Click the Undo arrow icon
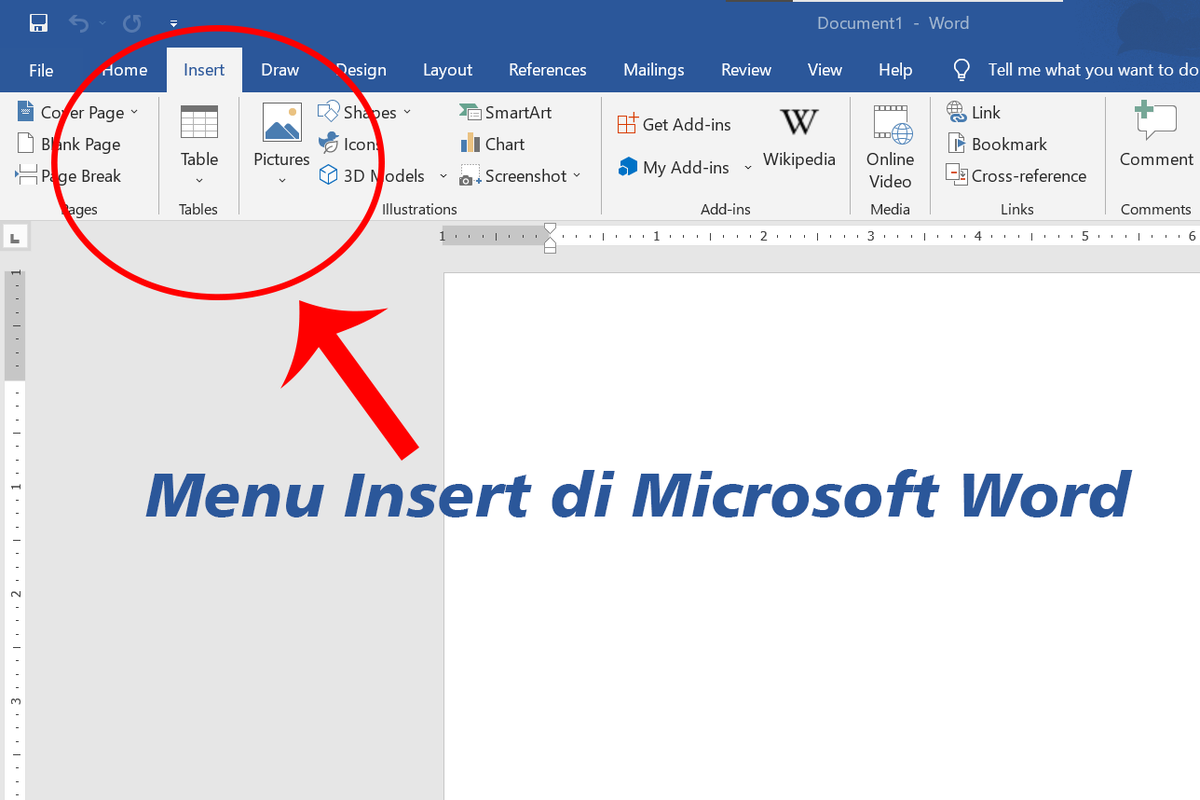 (79, 23)
